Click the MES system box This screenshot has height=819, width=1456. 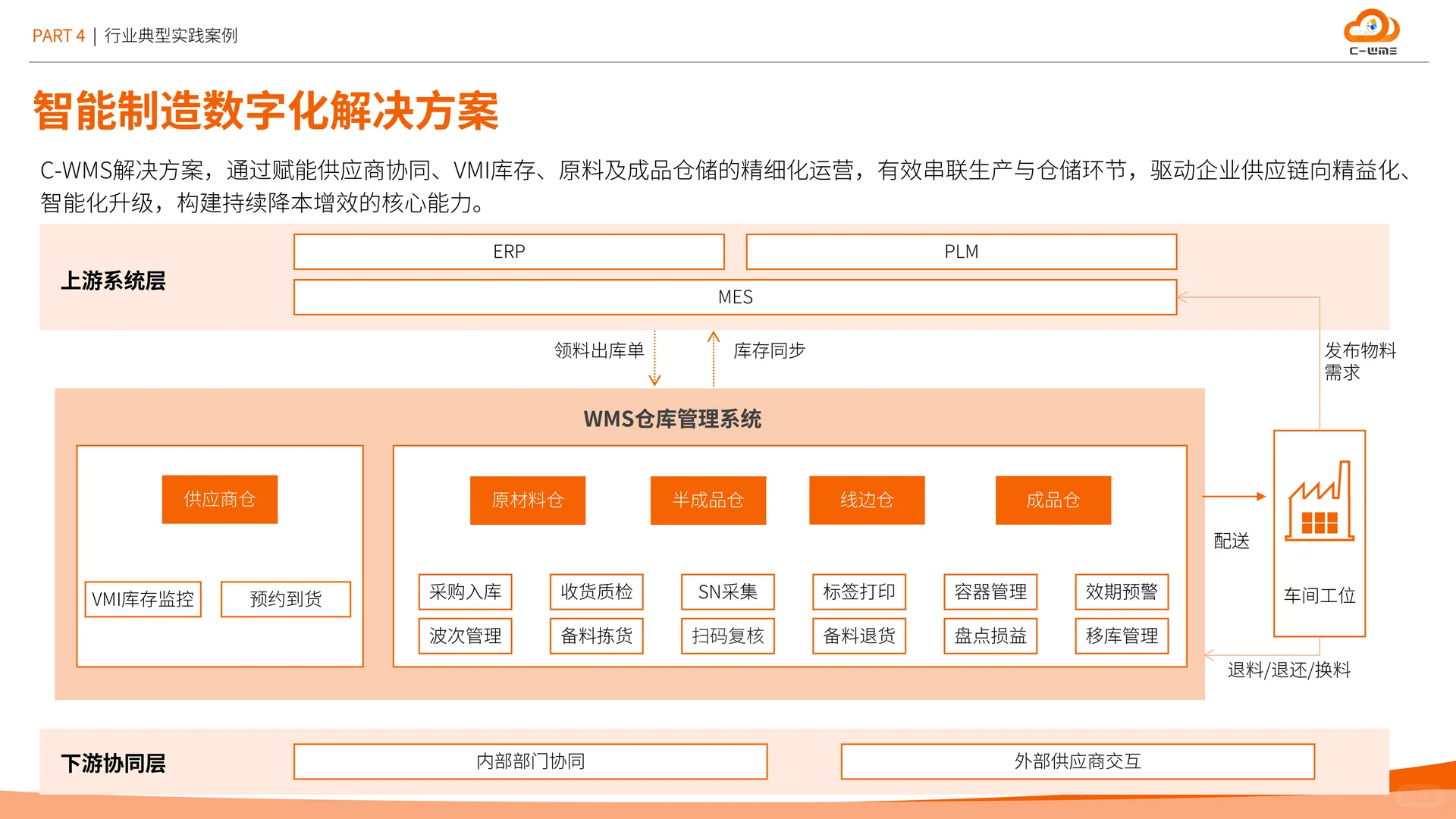[734, 297]
